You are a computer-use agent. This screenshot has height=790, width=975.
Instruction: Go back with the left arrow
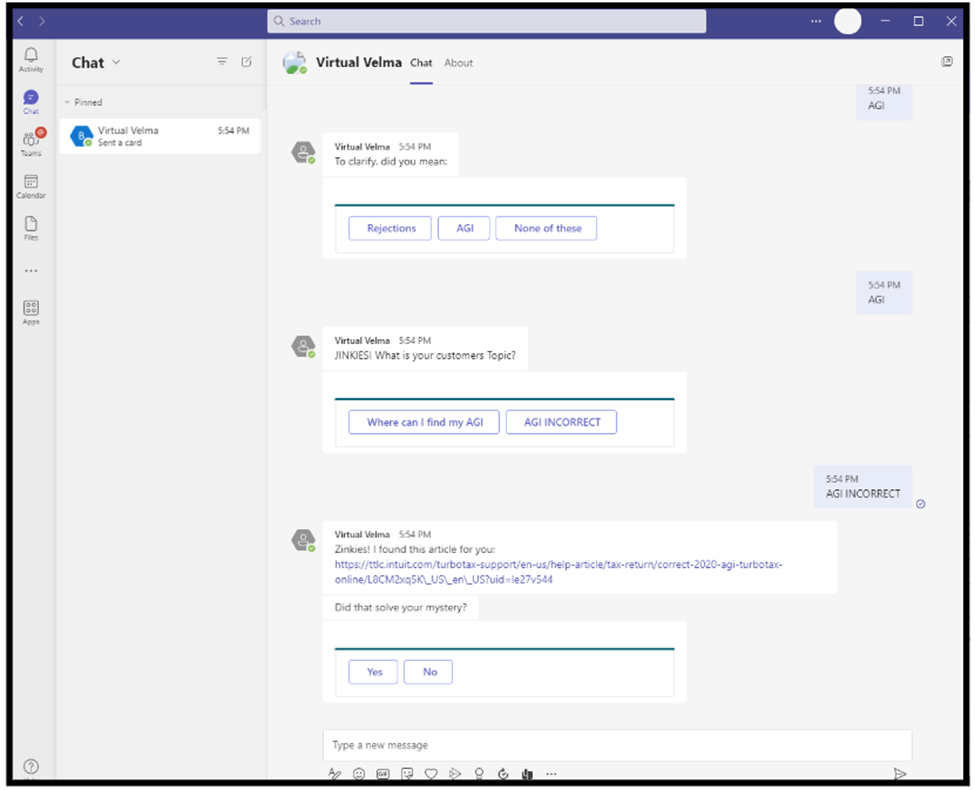point(21,21)
